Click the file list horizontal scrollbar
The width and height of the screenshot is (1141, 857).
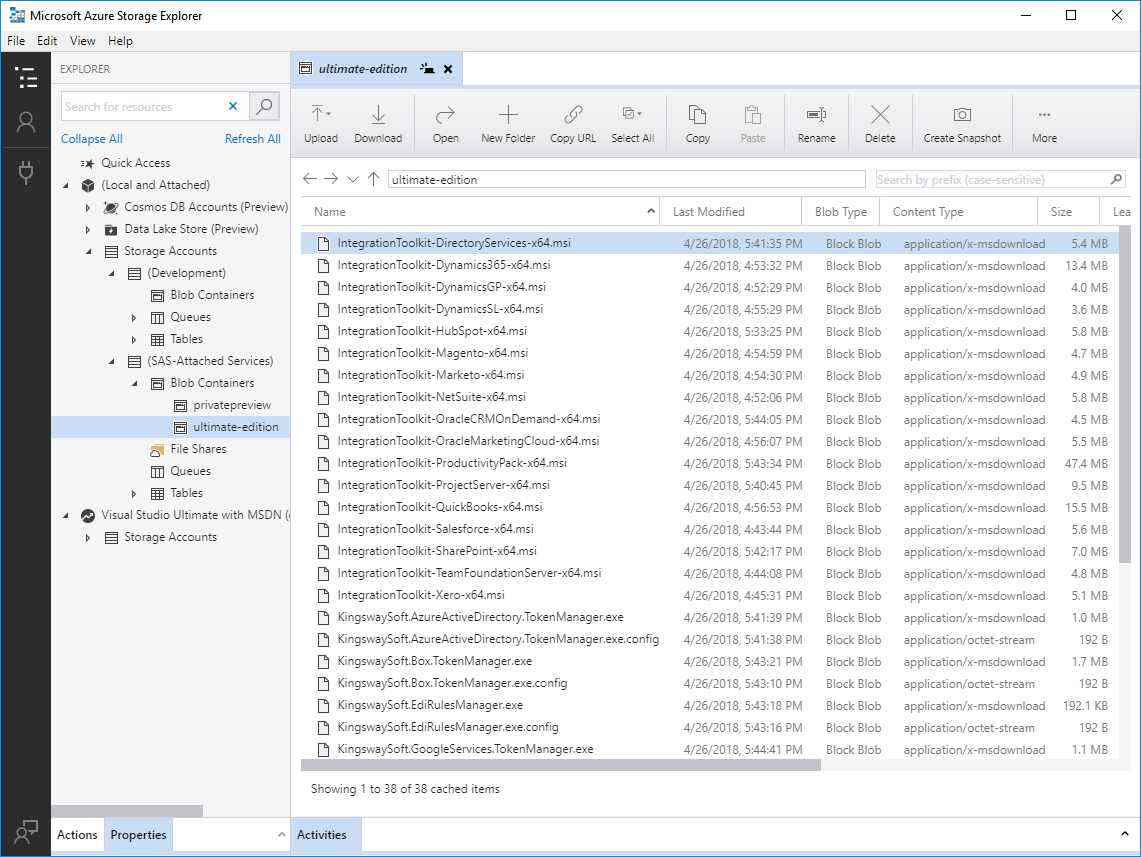(561, 765)
